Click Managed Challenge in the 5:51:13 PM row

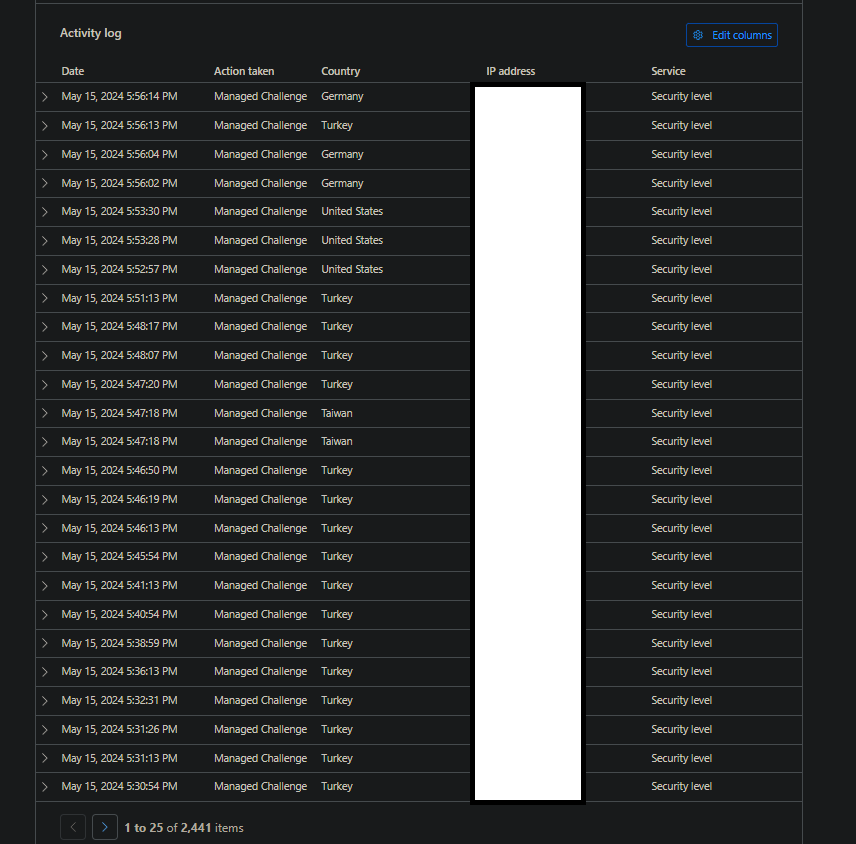260,299
